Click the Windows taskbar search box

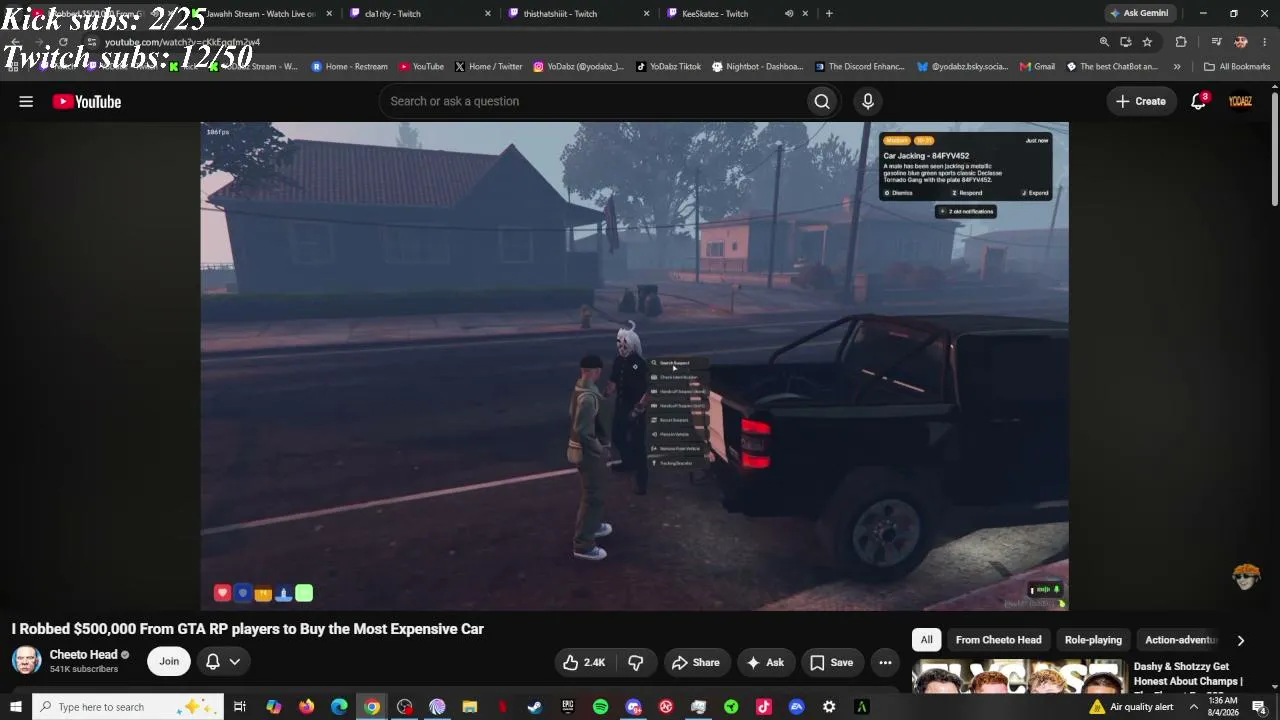130,707
